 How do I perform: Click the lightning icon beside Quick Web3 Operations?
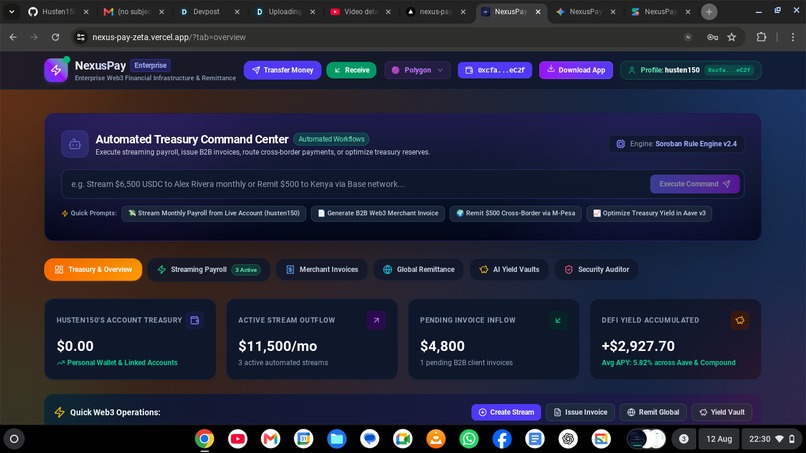point(60,412)
